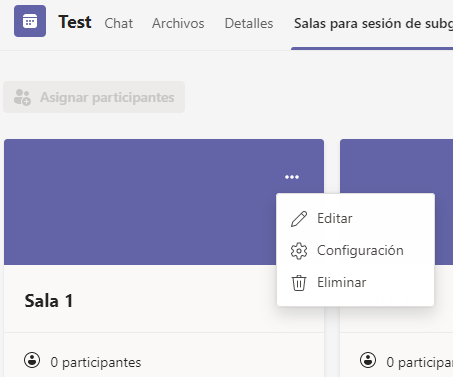The width and height of the screenshot is (453, 377).
Task: Click participant icon in Sala 1 card
Action: (x=32, y=360)
